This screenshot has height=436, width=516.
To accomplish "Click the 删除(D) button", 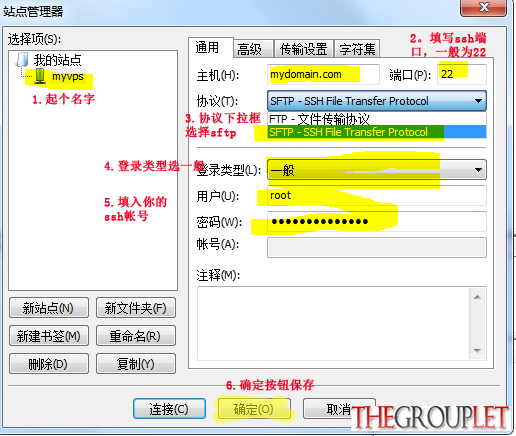I will click(x=49, y=364).
